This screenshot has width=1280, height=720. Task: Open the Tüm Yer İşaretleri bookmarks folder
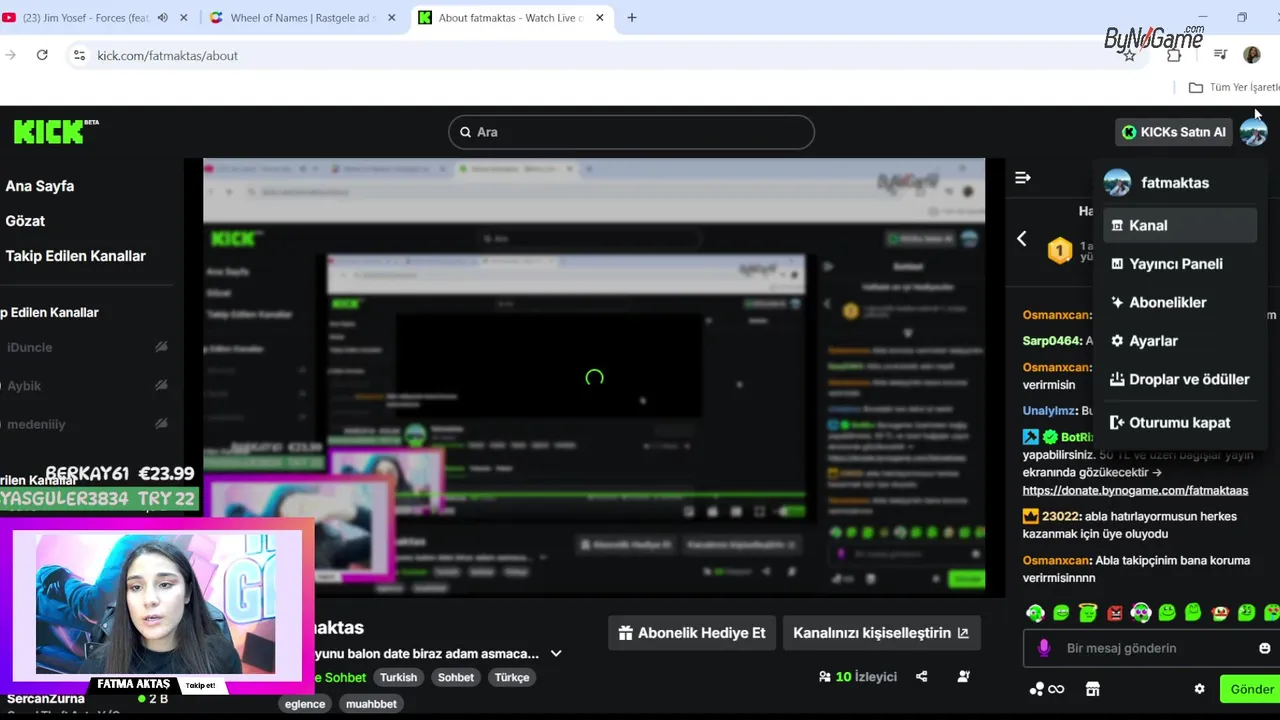point(1234,88)
